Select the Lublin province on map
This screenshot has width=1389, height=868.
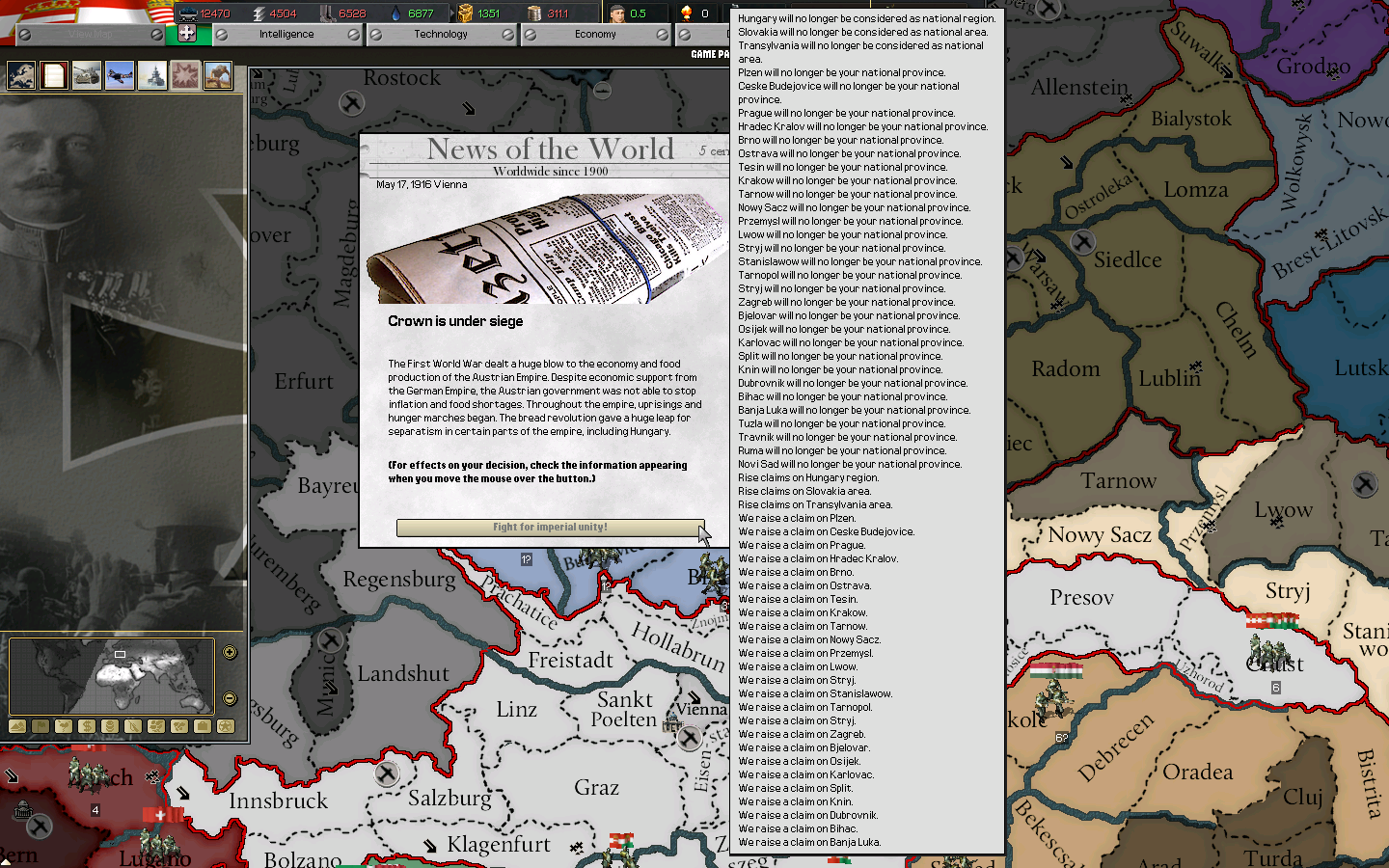pos(1169,378)
